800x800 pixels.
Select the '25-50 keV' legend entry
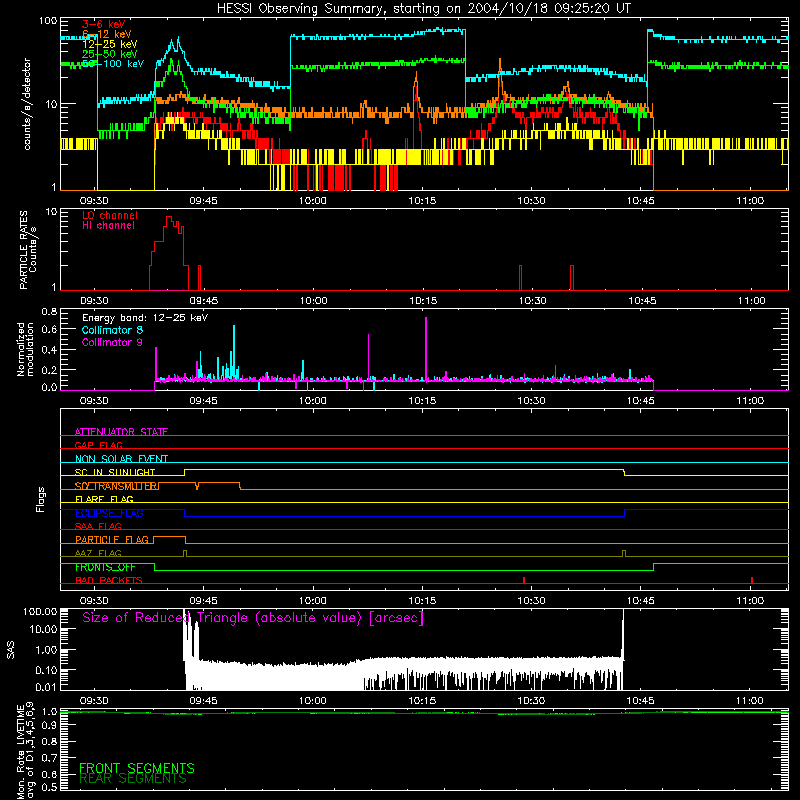click(x=110, y=54)
